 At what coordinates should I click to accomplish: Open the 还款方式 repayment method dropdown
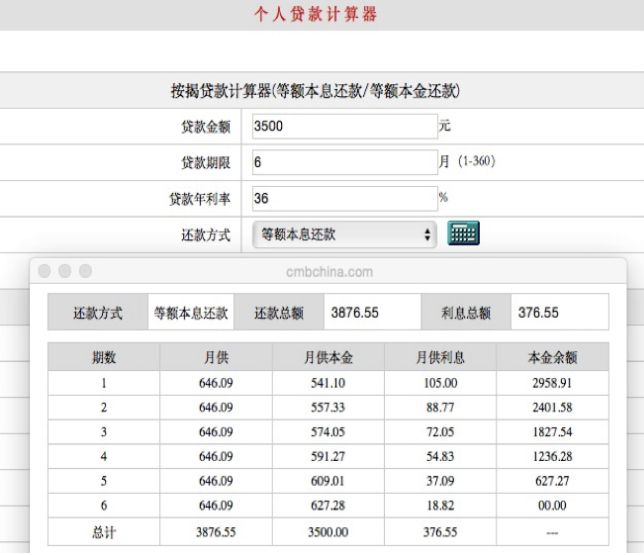click(345, 234)
